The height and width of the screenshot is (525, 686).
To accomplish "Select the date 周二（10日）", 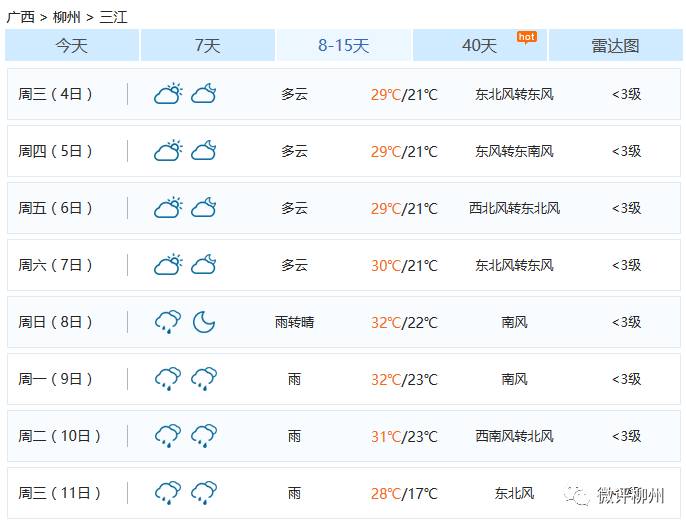I will coord(60,436).
